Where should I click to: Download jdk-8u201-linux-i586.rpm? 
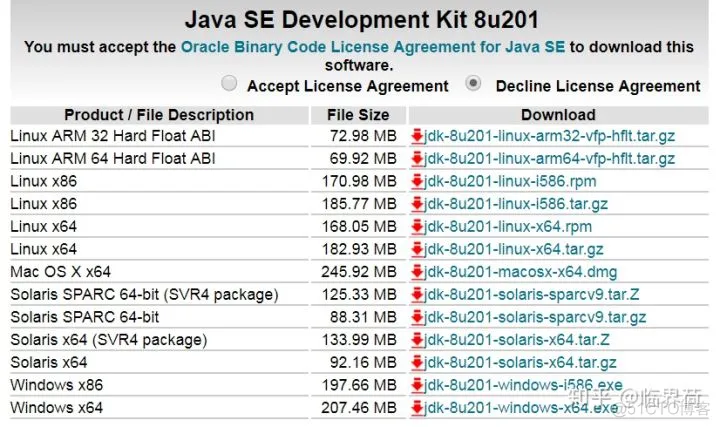510,181
